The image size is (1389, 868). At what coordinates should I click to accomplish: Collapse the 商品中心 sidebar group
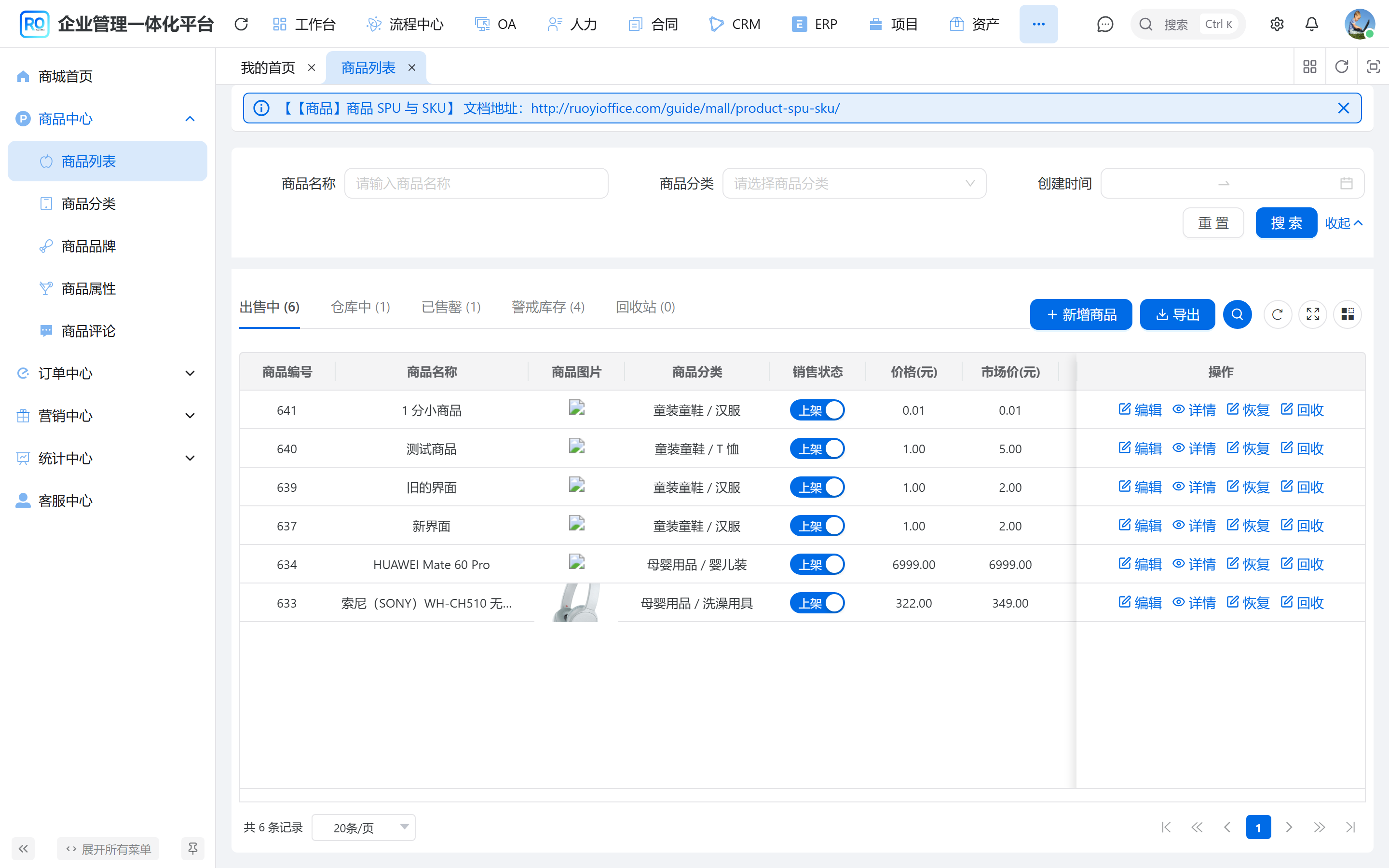[107, 119]
